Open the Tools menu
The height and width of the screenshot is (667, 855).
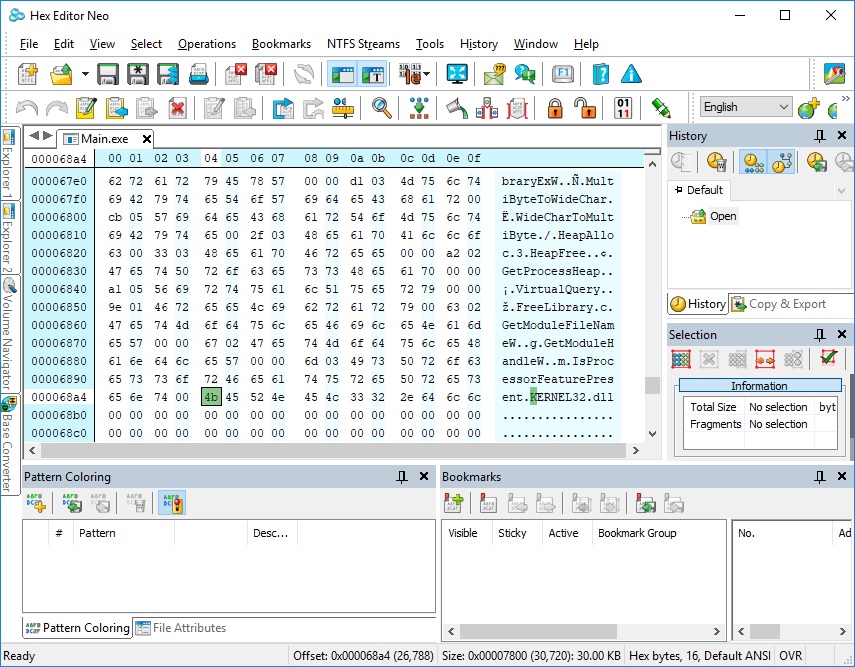coord(430,44)
